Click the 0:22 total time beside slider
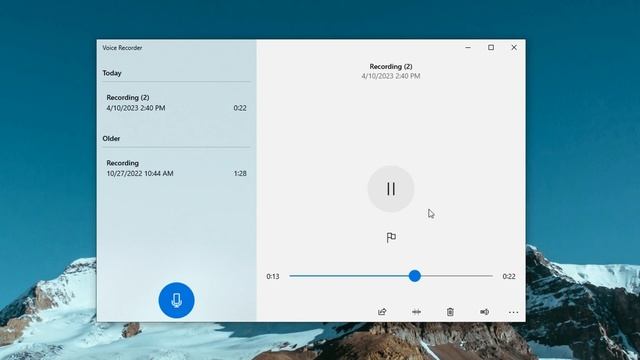This screenshot has height=360, width=640. pos(509,276)
